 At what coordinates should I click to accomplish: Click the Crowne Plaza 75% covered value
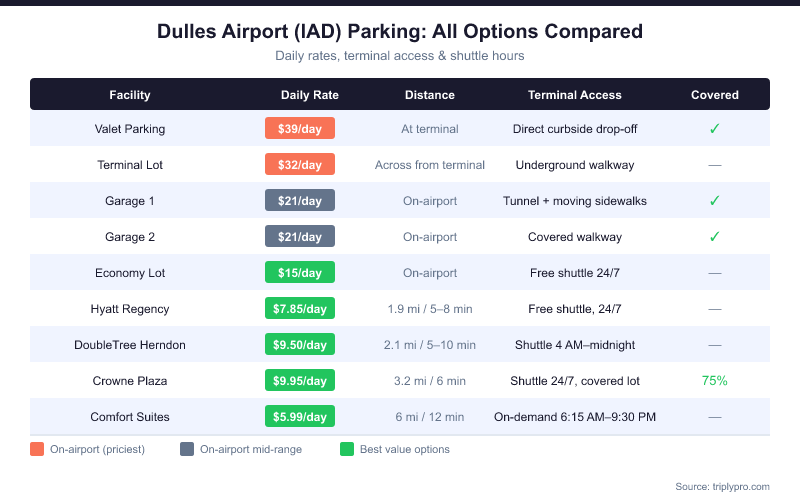(714, 381)
